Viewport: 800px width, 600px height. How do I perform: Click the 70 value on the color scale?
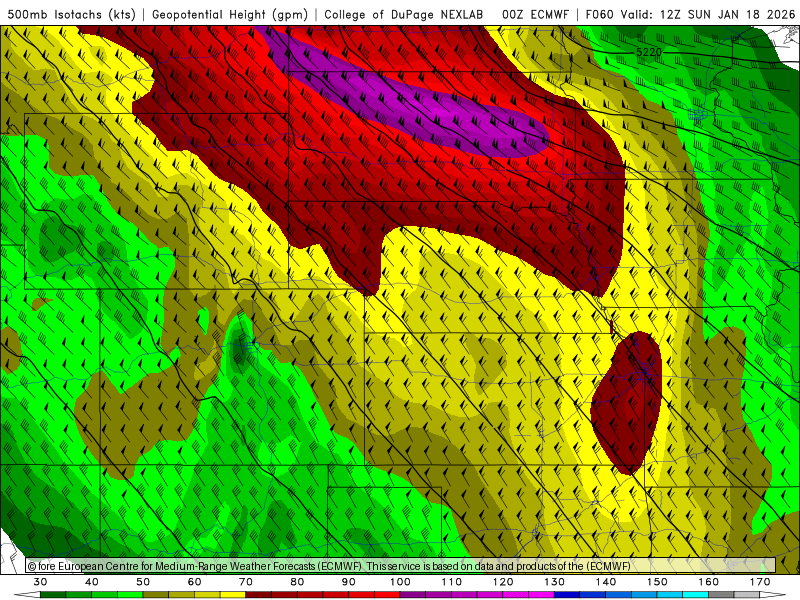(x=246, y=582)
